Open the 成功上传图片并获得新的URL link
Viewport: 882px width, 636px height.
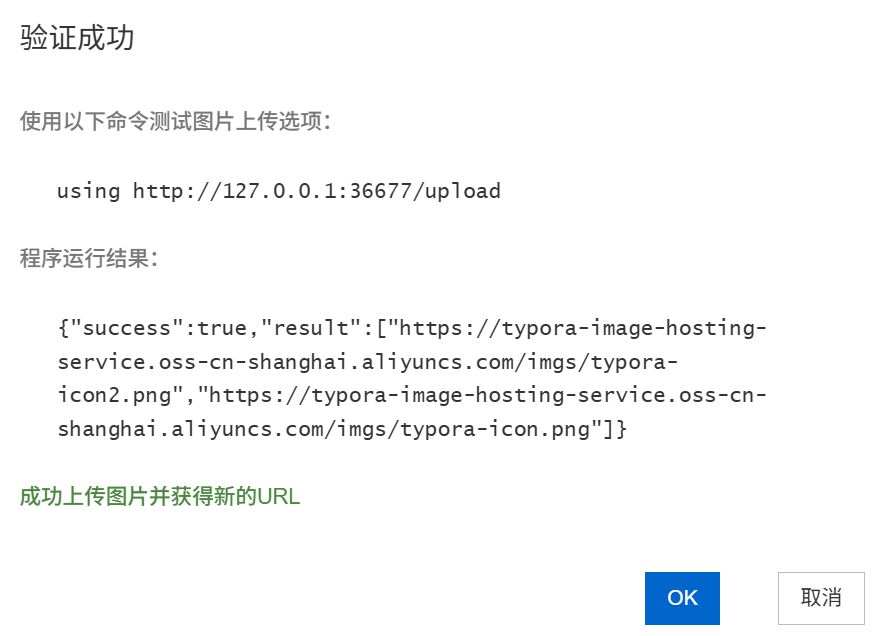(x=159, y=496)
